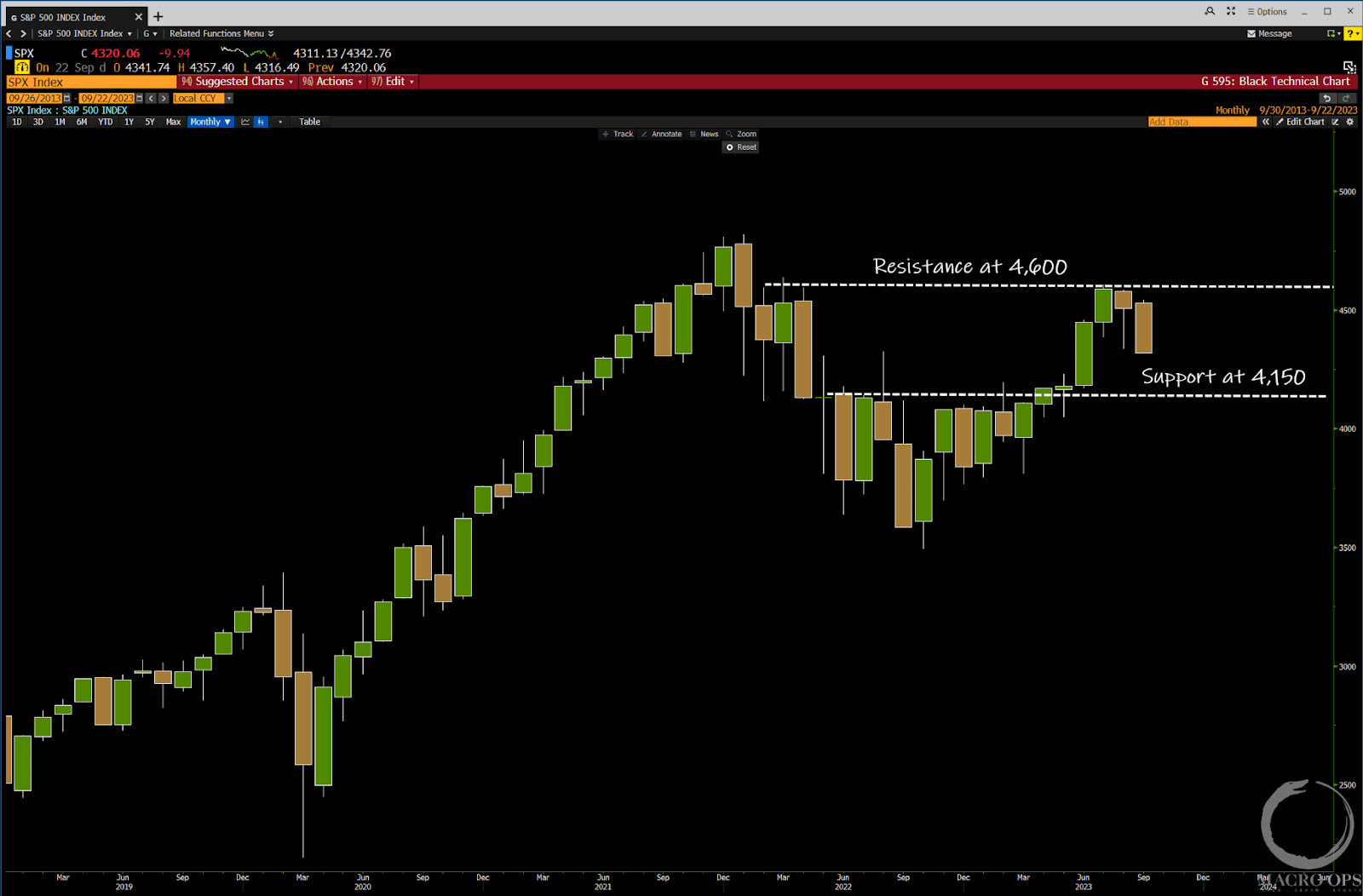Image resolution: width=1363 pixels, height=896 pixels.
Task: Select the 5Y time range
Action: [150, 122]
